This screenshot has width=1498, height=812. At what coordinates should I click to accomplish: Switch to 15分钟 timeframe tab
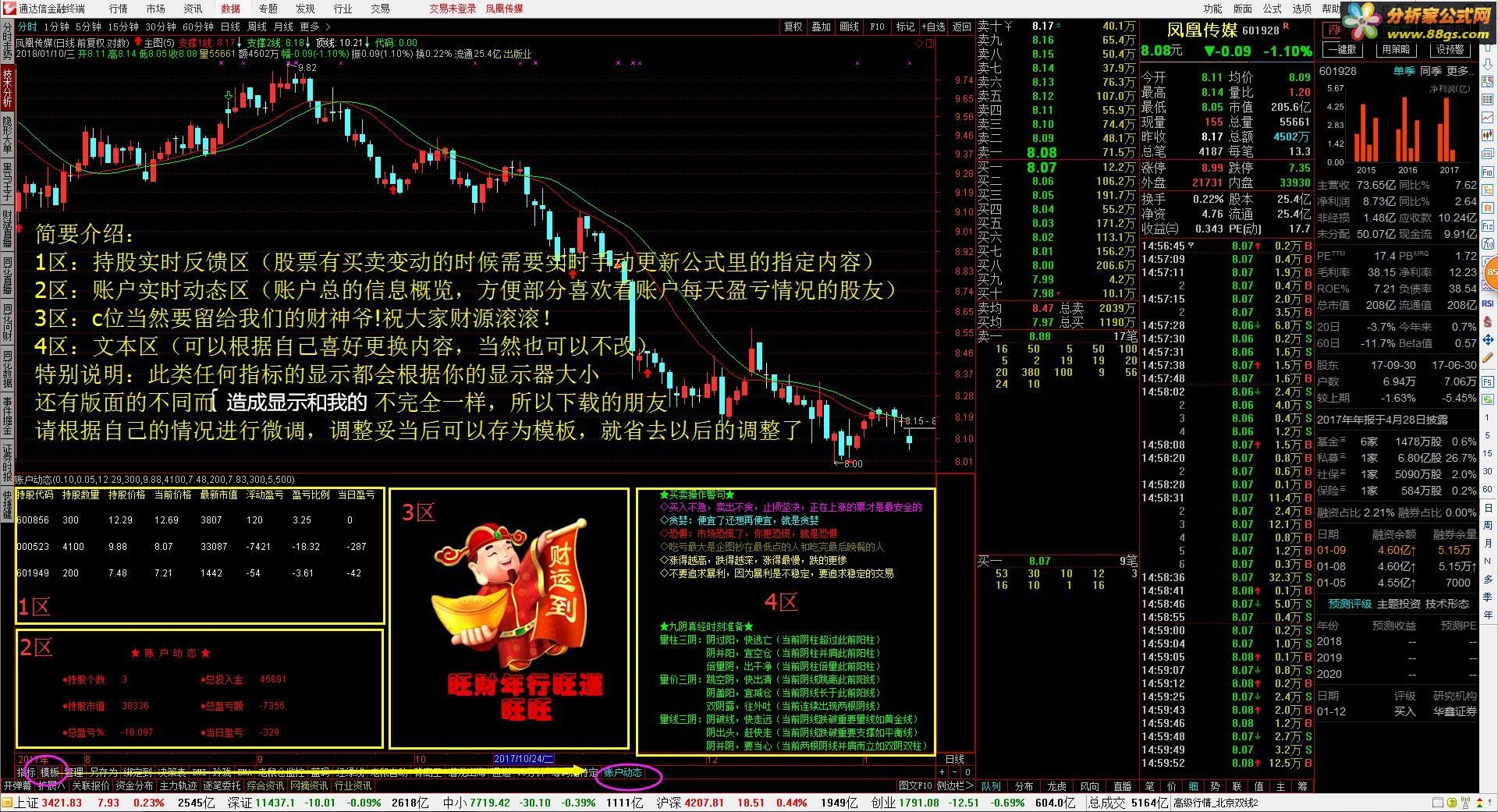pyautogui.click(x=123, y=27)
